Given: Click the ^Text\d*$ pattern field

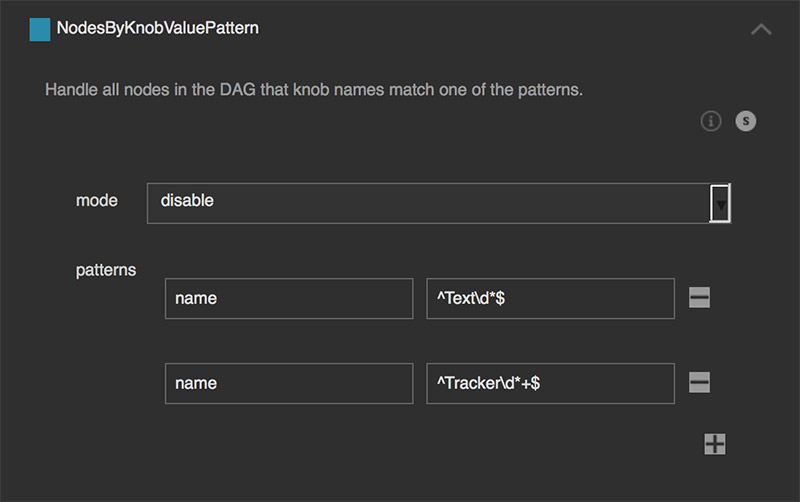Looking at the screenshot, I should pyautogui.click(x=550, y=298).
